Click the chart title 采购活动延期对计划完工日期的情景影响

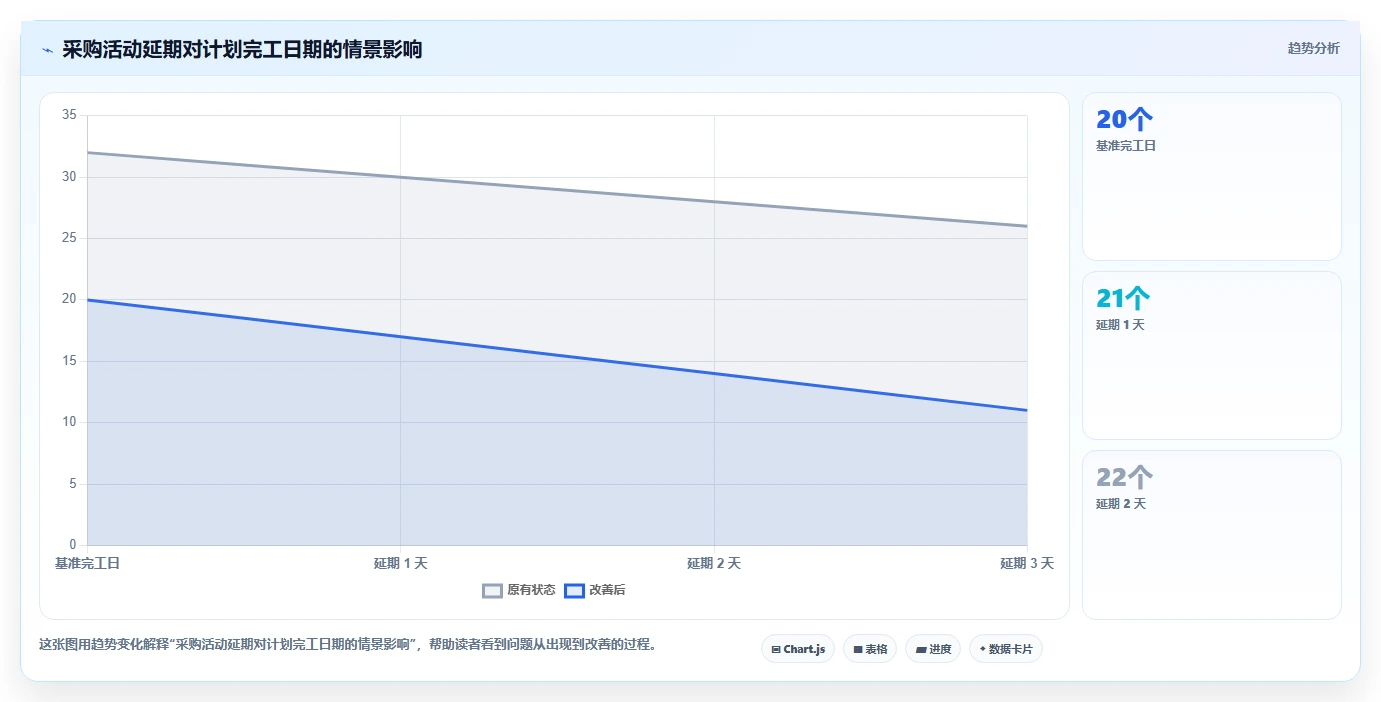242,49
